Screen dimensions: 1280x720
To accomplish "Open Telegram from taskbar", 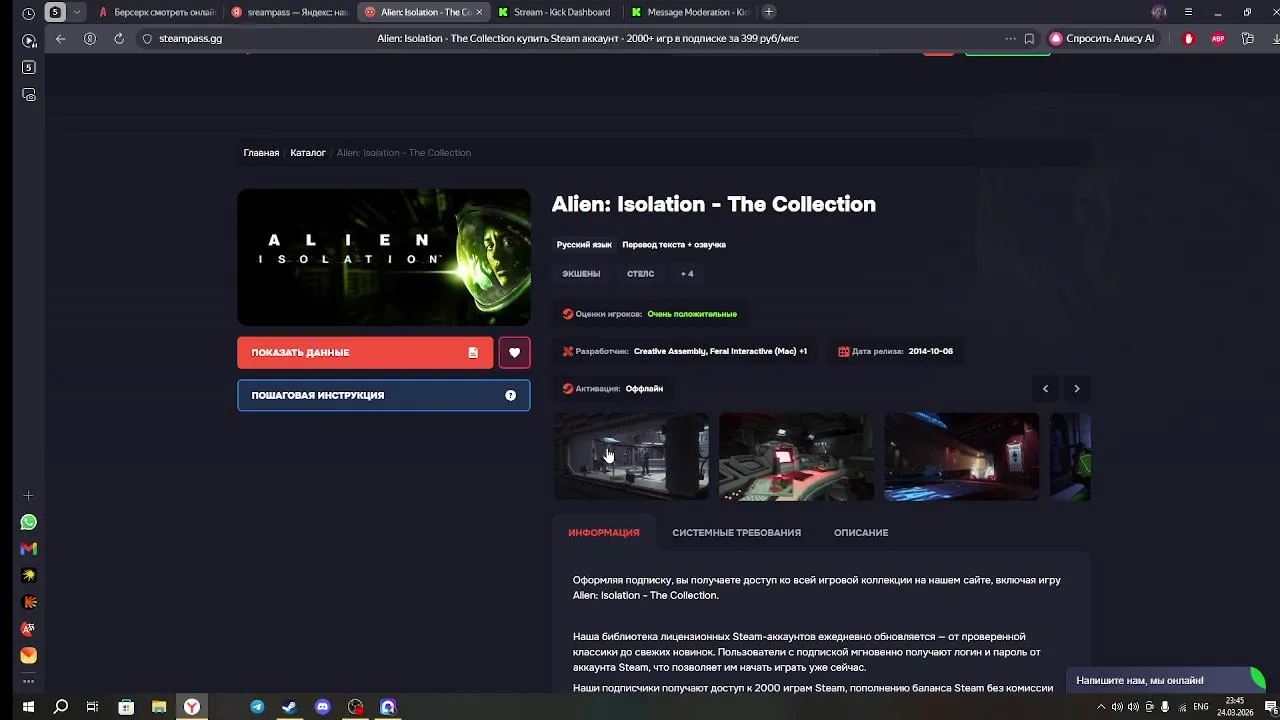I will coord(257,707).
